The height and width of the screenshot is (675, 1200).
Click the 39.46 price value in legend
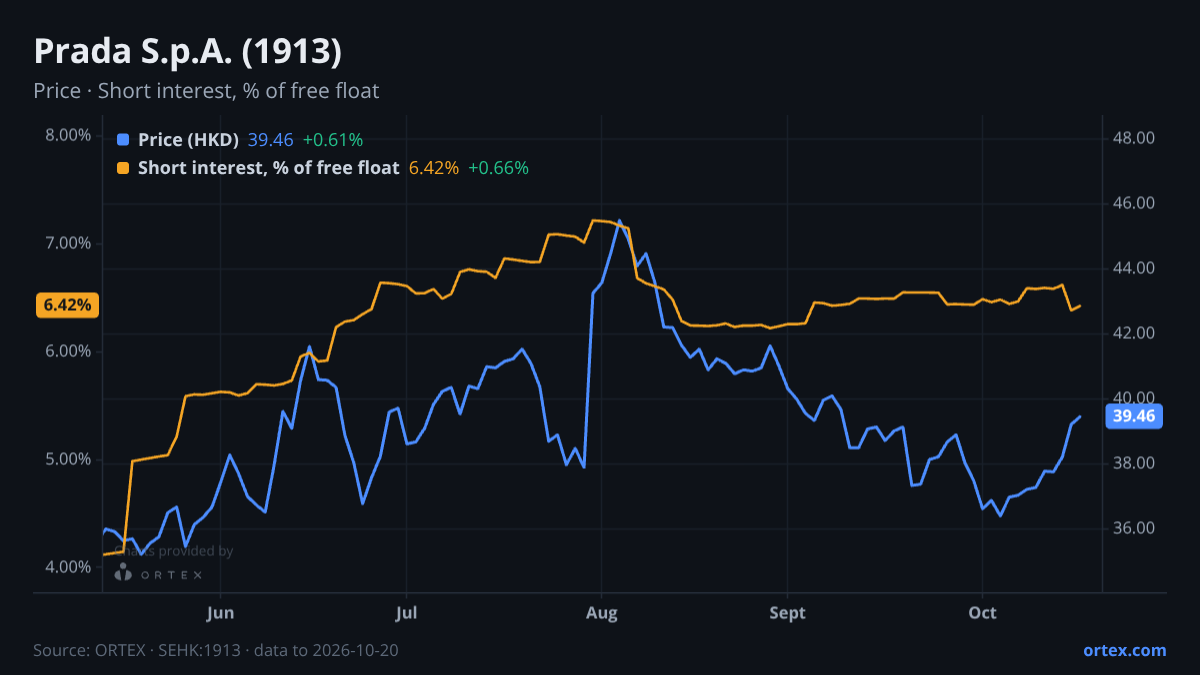tap(270, 140)
